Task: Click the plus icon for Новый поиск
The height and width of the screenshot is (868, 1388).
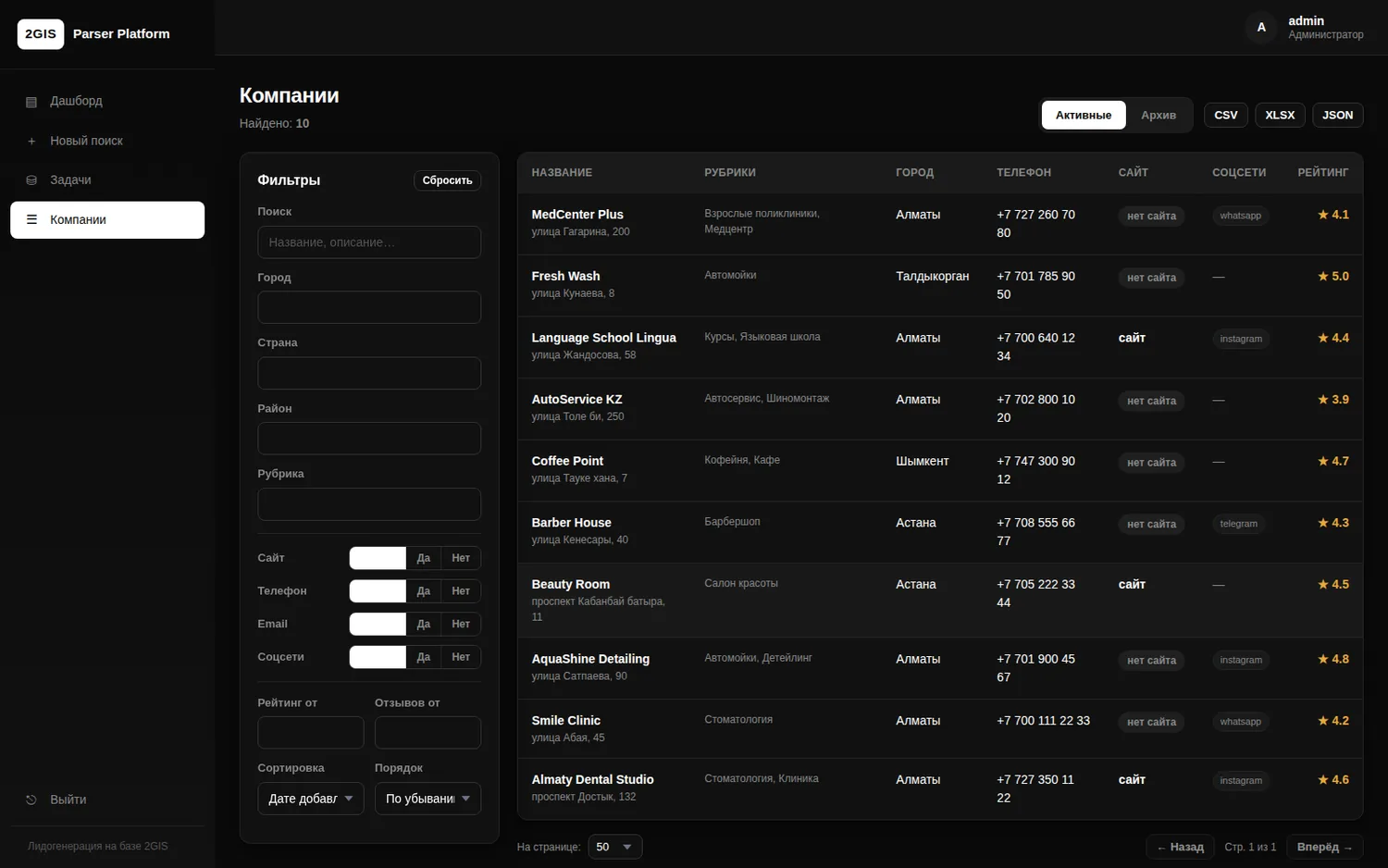Action: click(31, 142)
